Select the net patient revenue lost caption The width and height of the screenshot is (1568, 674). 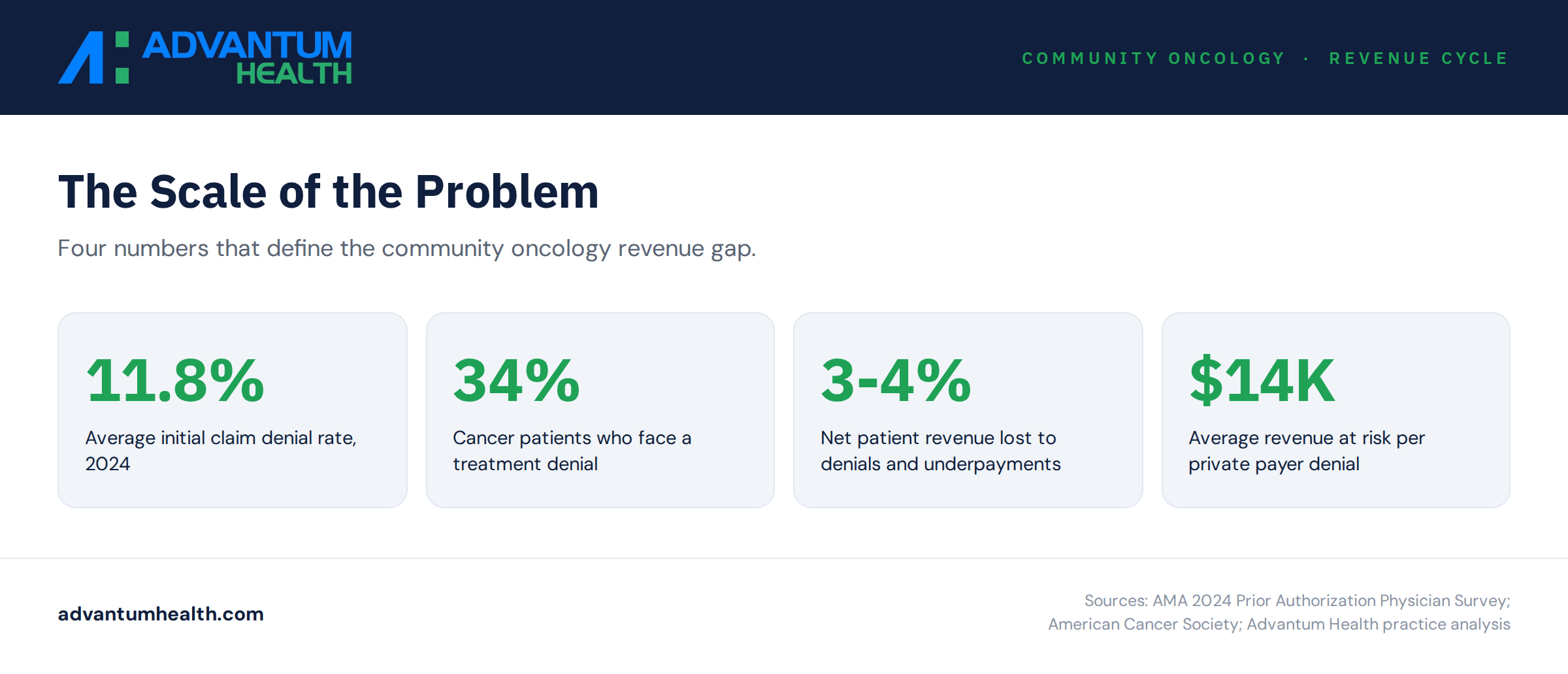click(x=940, y=451)
